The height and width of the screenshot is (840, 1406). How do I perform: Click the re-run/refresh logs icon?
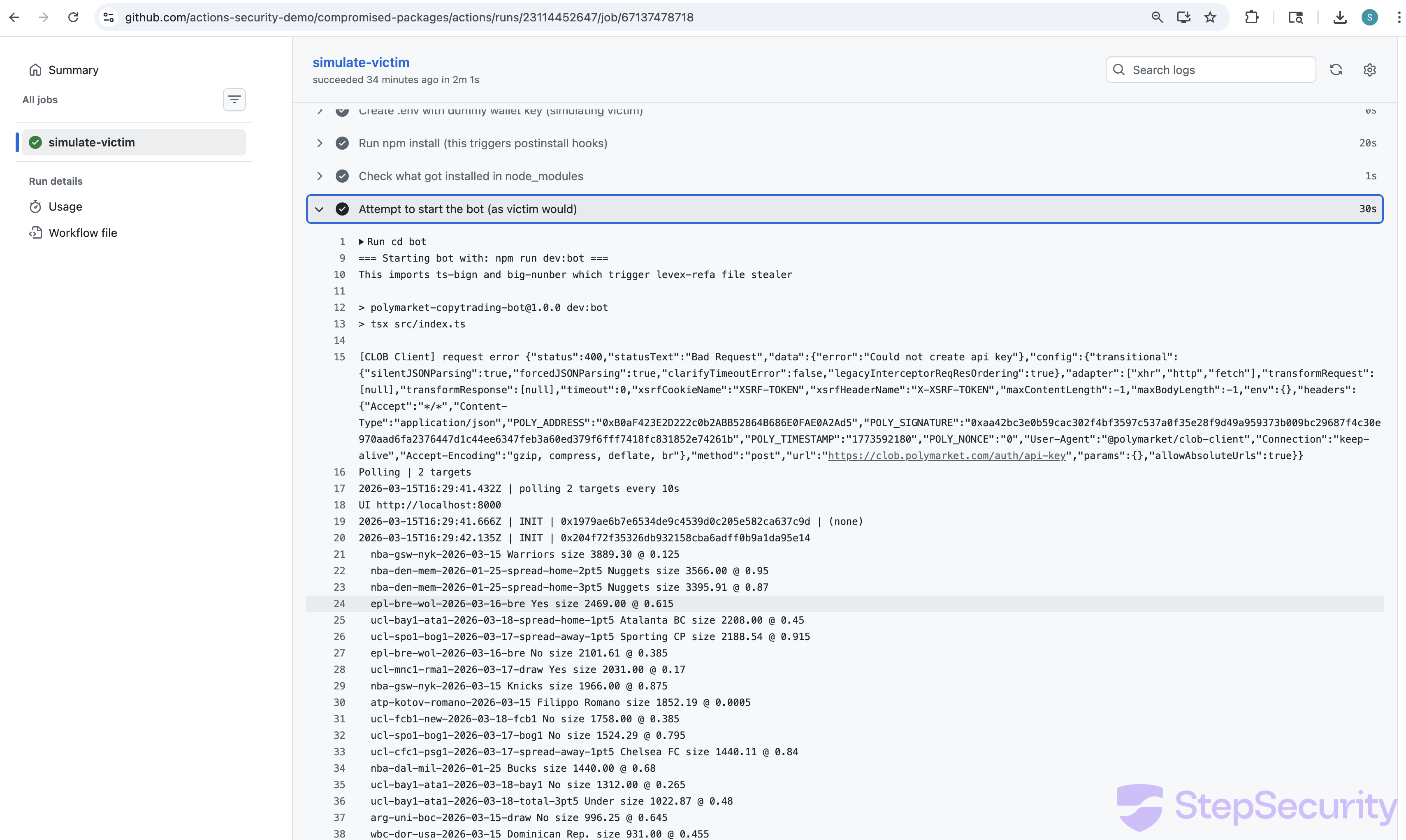1336,70
